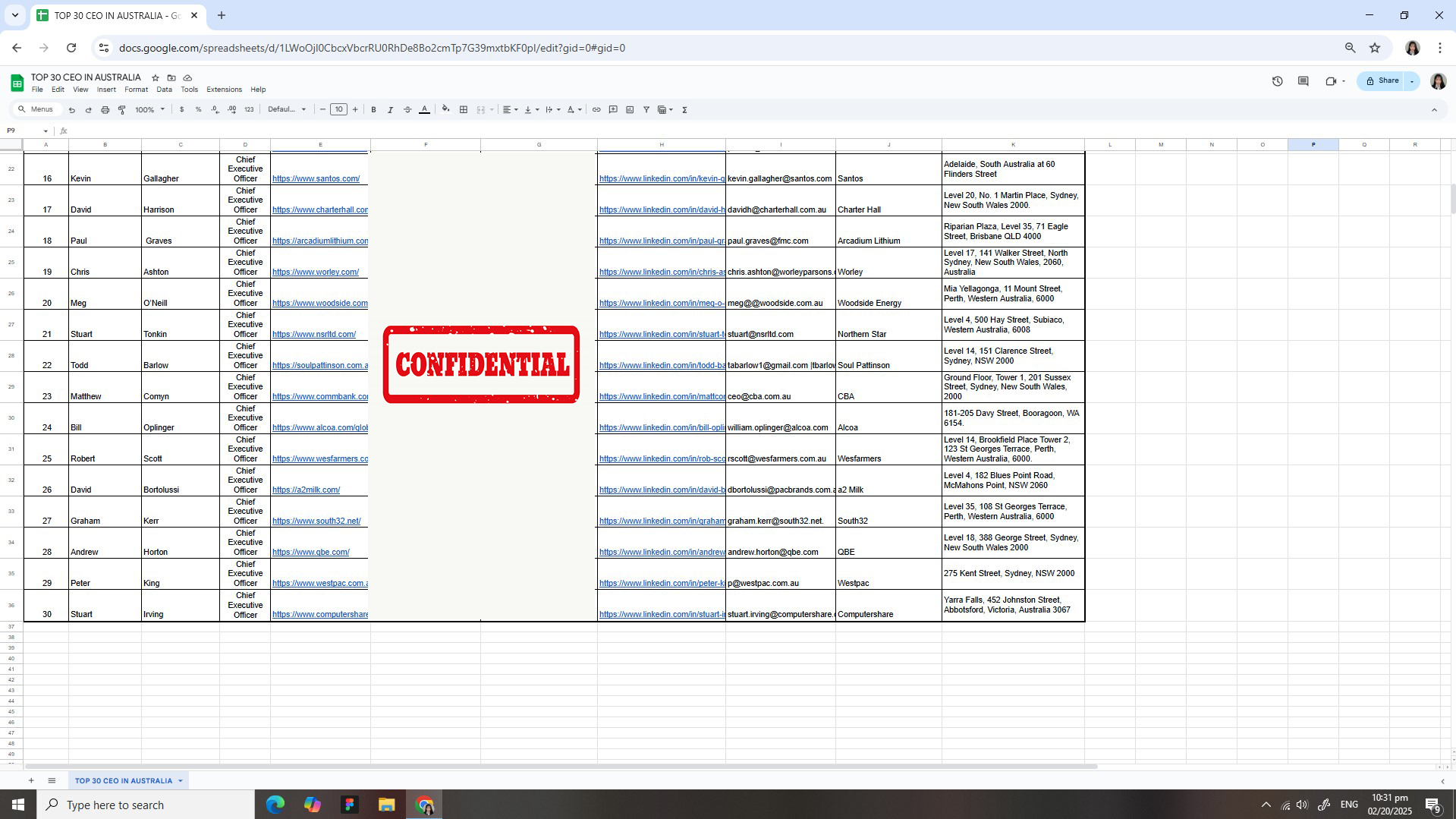Click the Insert link icon

click(x=596, y=110)
